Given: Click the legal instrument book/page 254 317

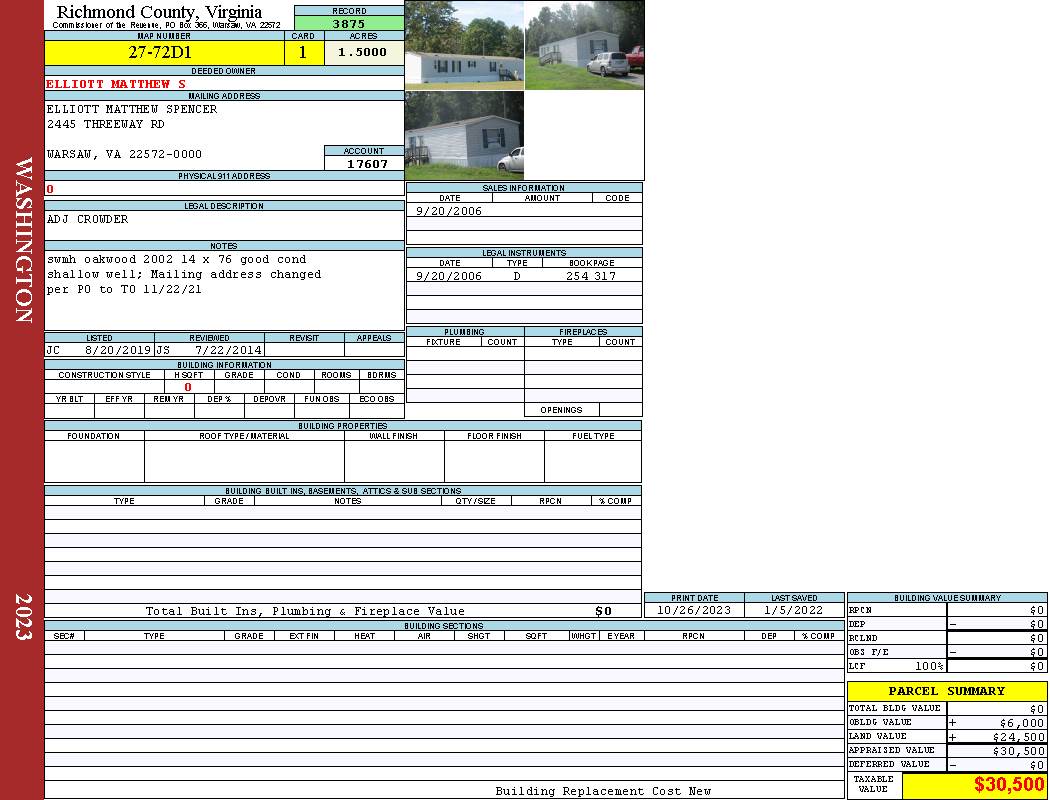Looking at the screenshot, I should (x=590, y=276).
